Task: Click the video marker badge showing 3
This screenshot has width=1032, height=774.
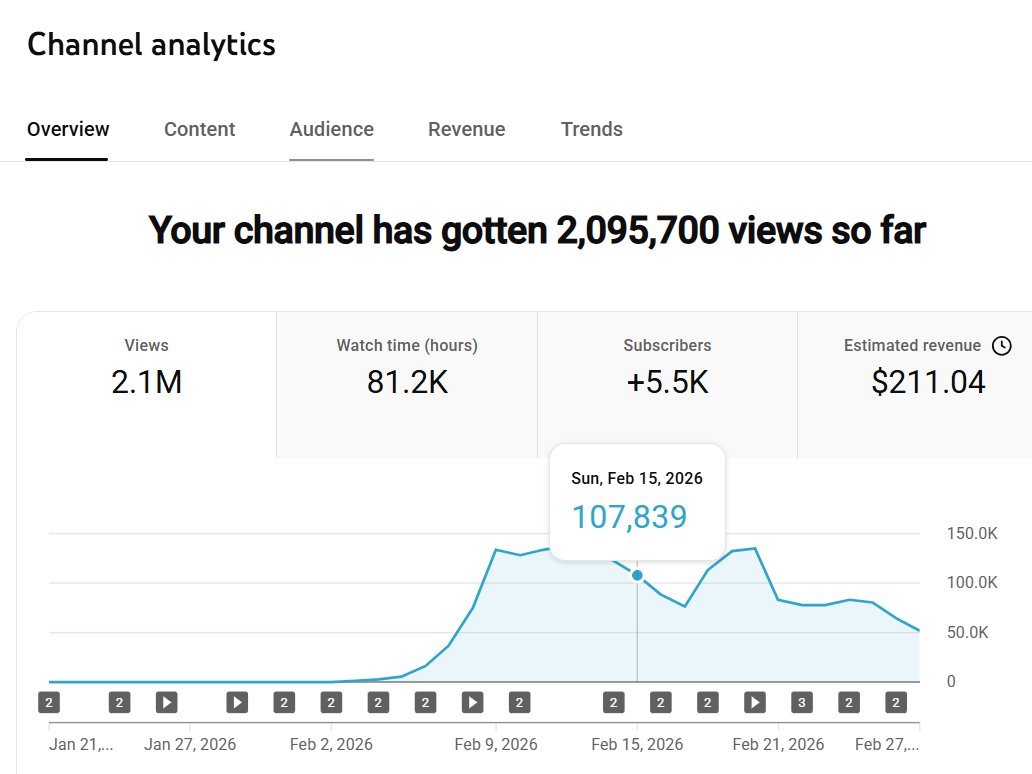Action: coord(801,702)
